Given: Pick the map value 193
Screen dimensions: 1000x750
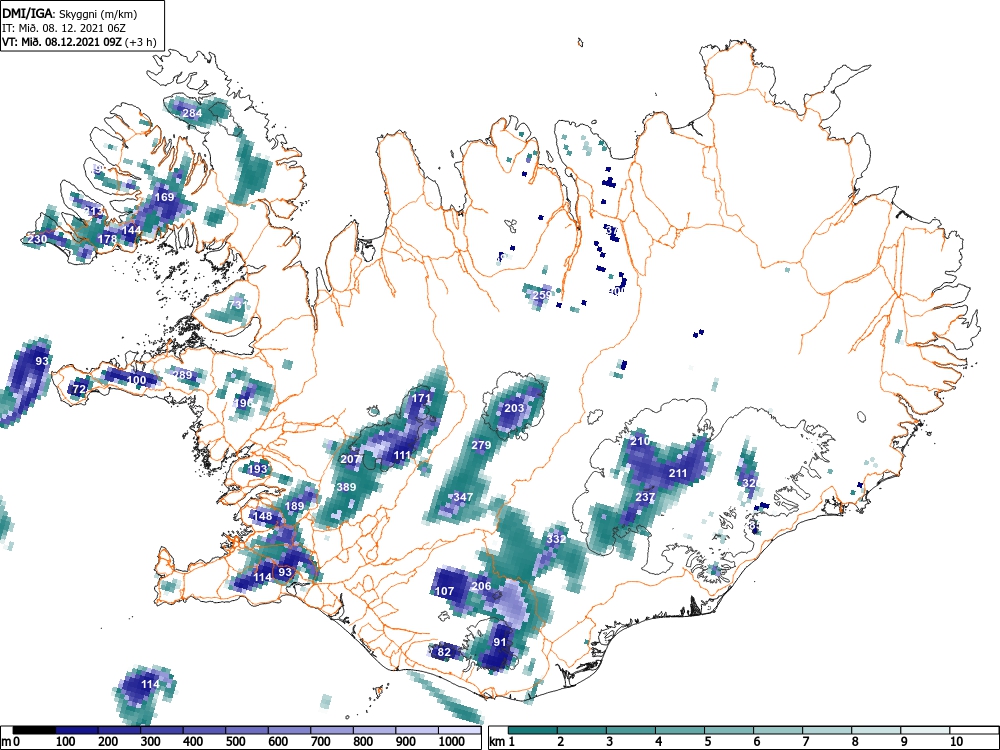Looking at the screenshot, I should [258, 469].
